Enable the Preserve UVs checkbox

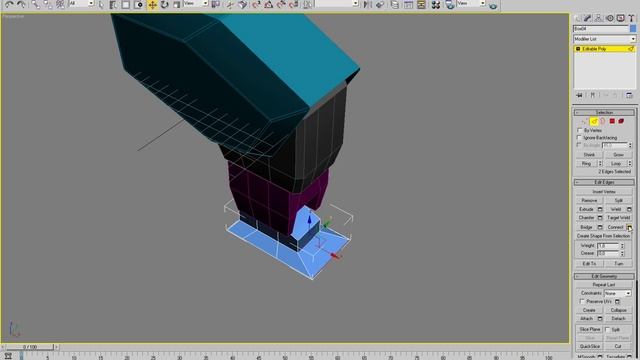[582, 301]
